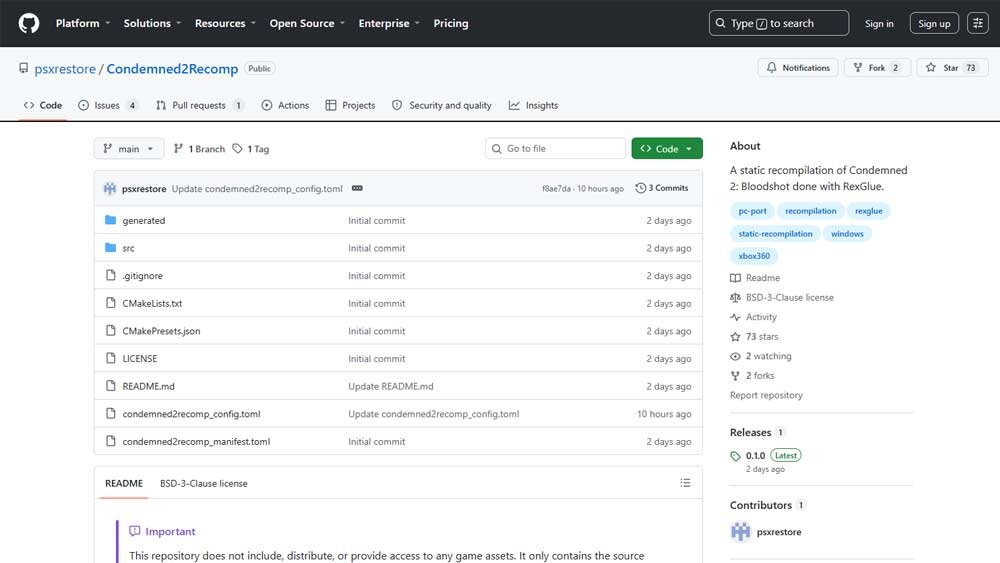
Task: Open README.md in file list
Action: (148, 386)
